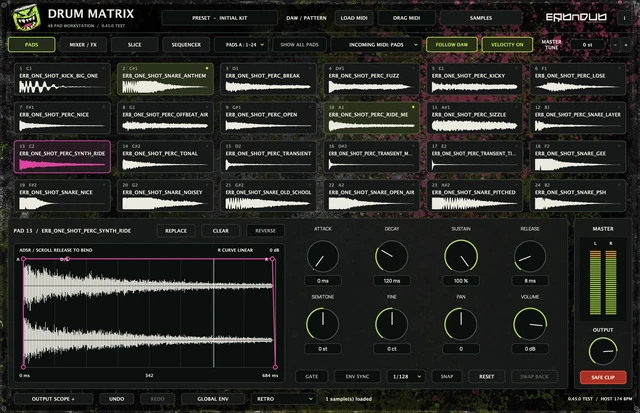Screen dimensions: 640x413
Task: Click the REPLACE sample button
Action: tap(176, 231)
